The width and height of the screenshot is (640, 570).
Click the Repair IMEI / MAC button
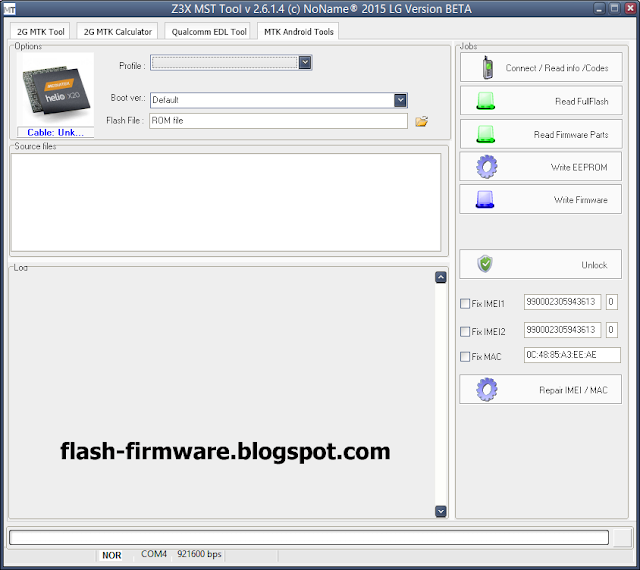click(540, 390)
